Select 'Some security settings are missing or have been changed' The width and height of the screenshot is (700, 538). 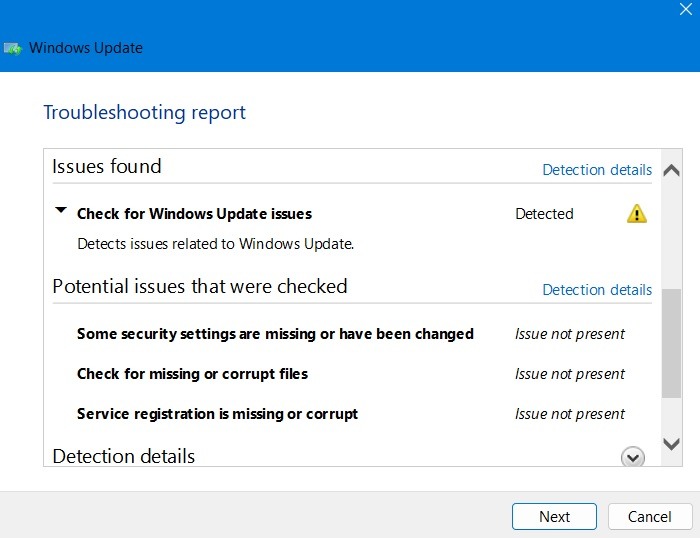(x=275, y=334)
